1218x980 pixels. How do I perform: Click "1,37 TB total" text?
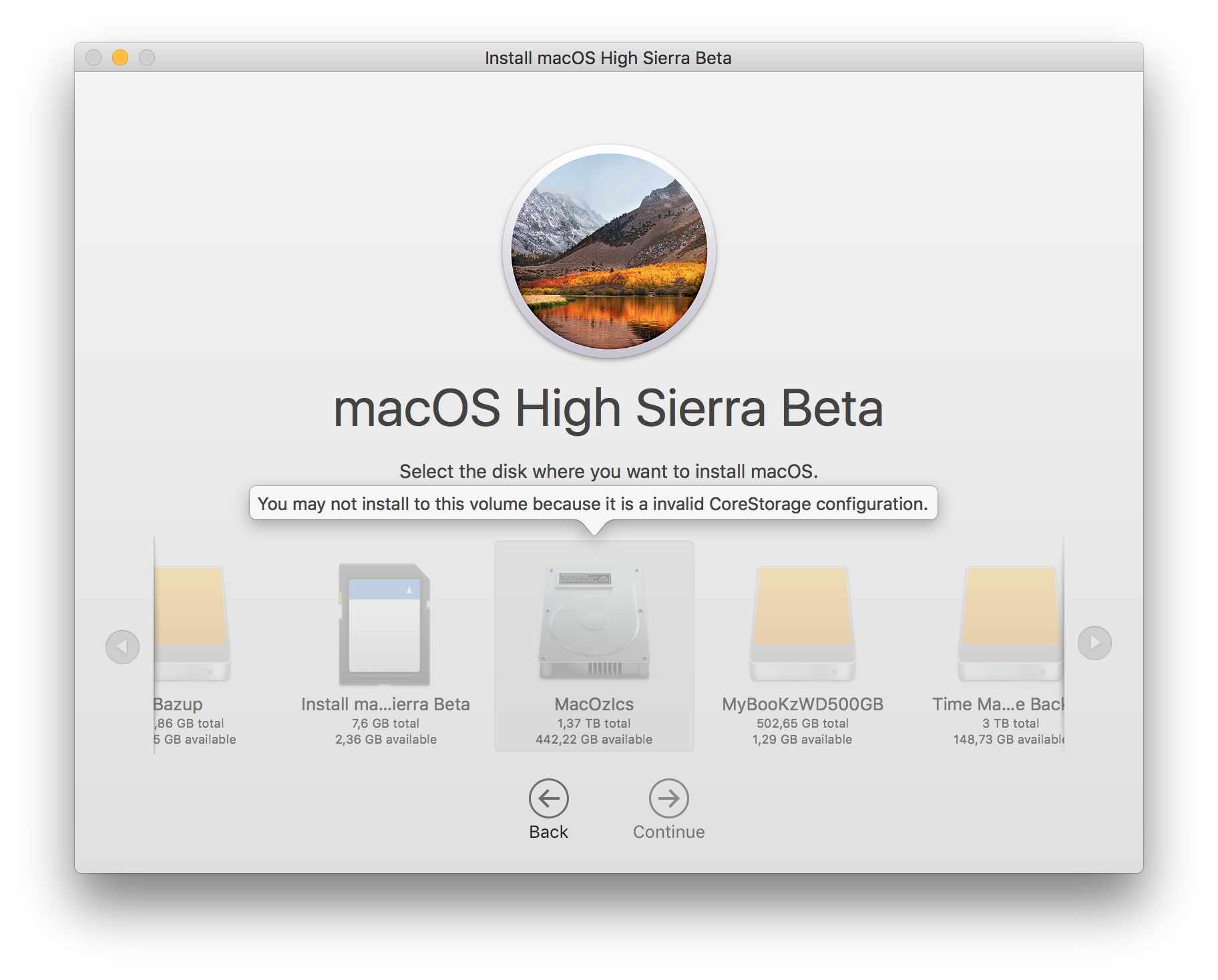pos(594,724)
